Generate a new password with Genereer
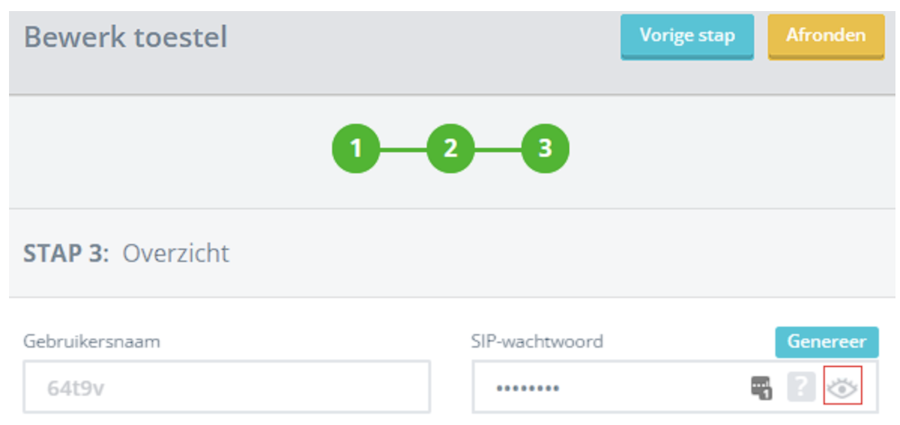 (x=826, y=341)
